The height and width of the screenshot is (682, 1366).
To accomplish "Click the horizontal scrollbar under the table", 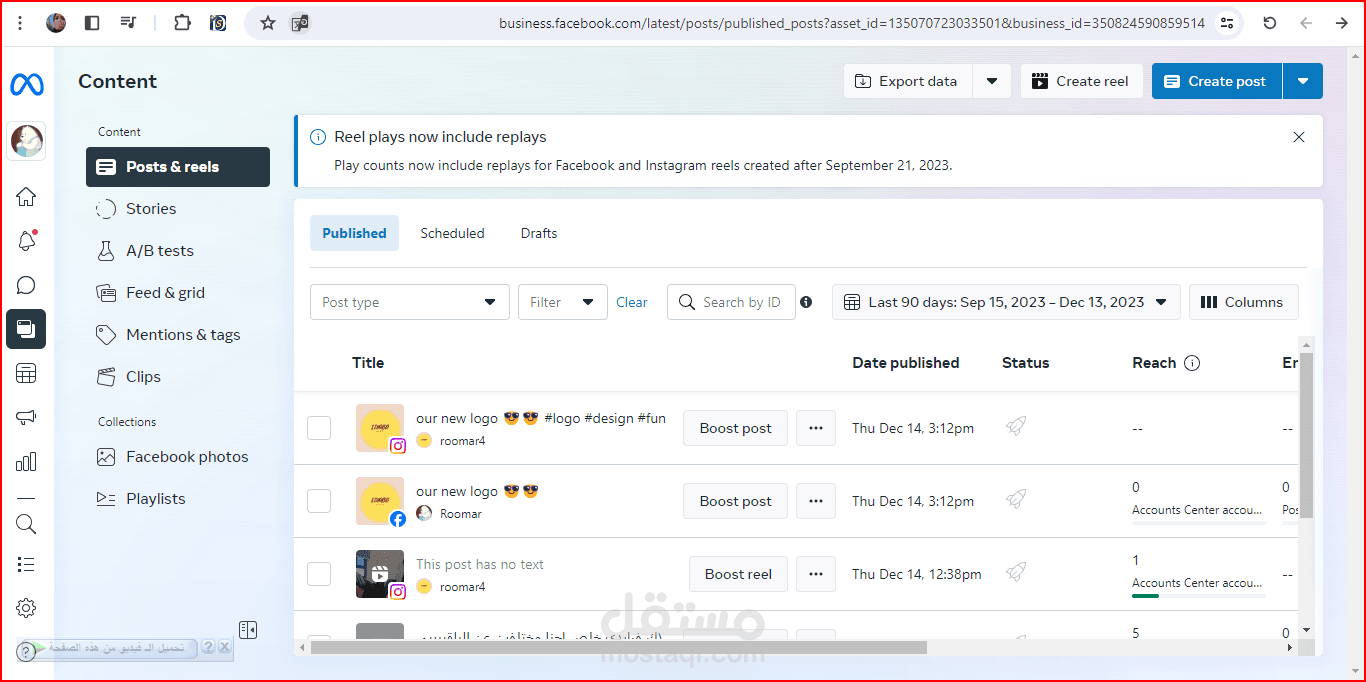I will coord(619,647).
